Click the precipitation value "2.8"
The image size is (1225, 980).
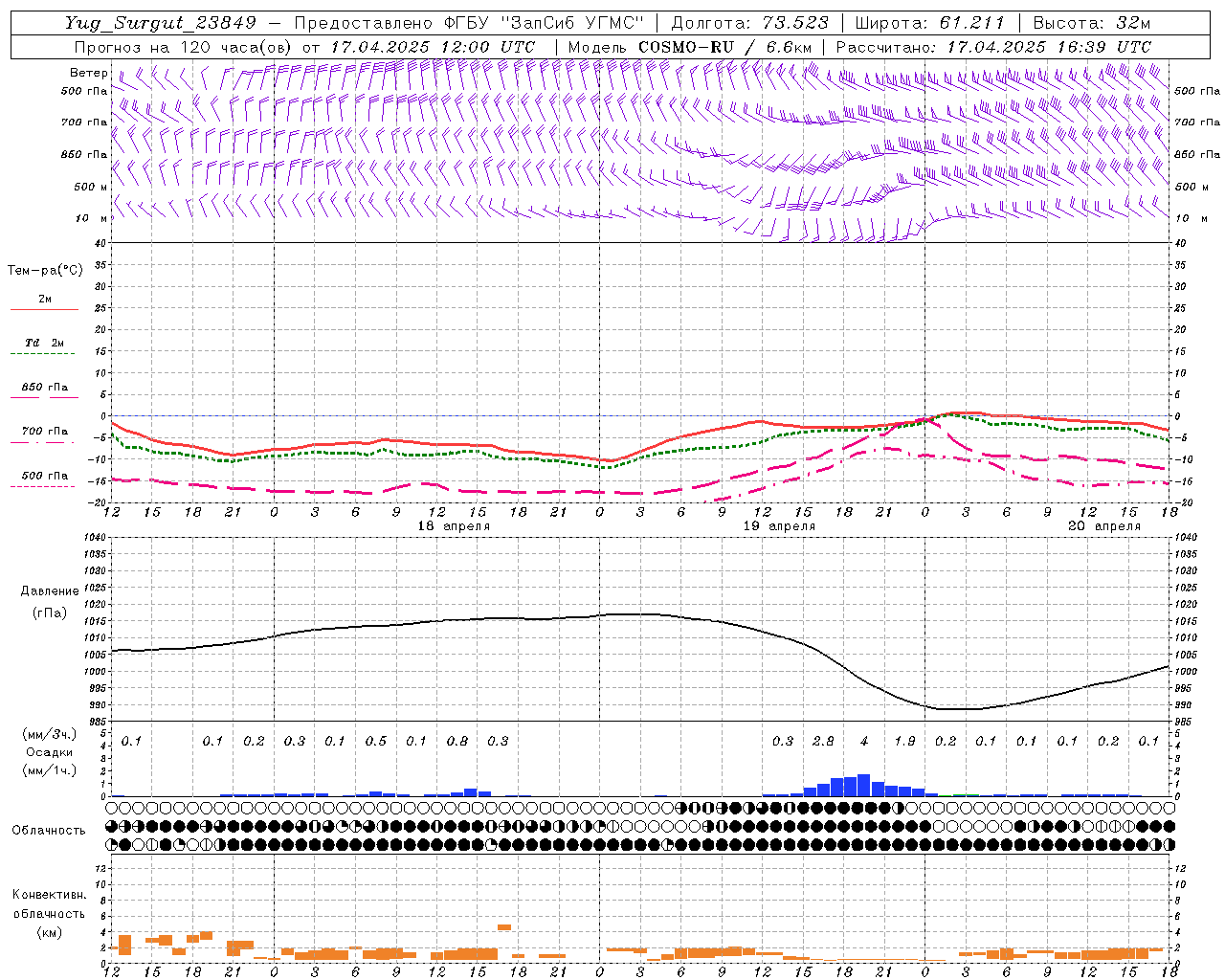[x=823, y=741]
